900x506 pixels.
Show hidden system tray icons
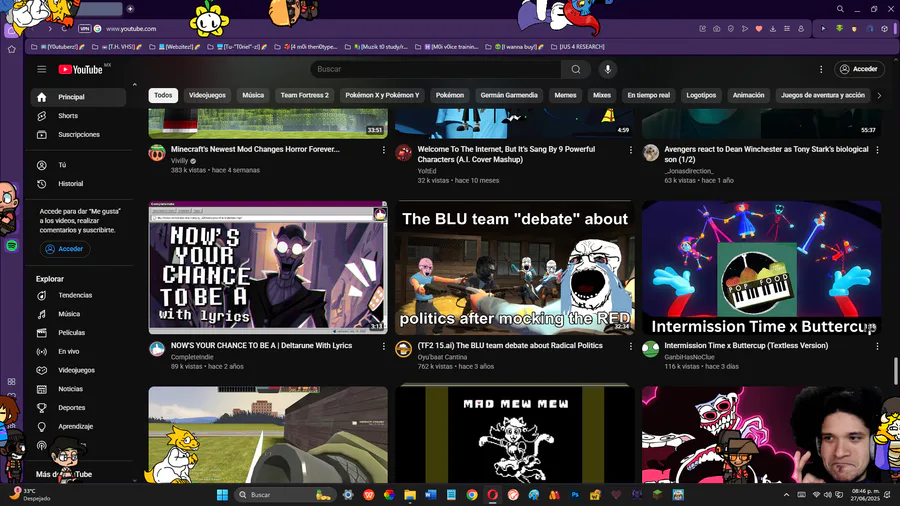[x=786, y=495]
